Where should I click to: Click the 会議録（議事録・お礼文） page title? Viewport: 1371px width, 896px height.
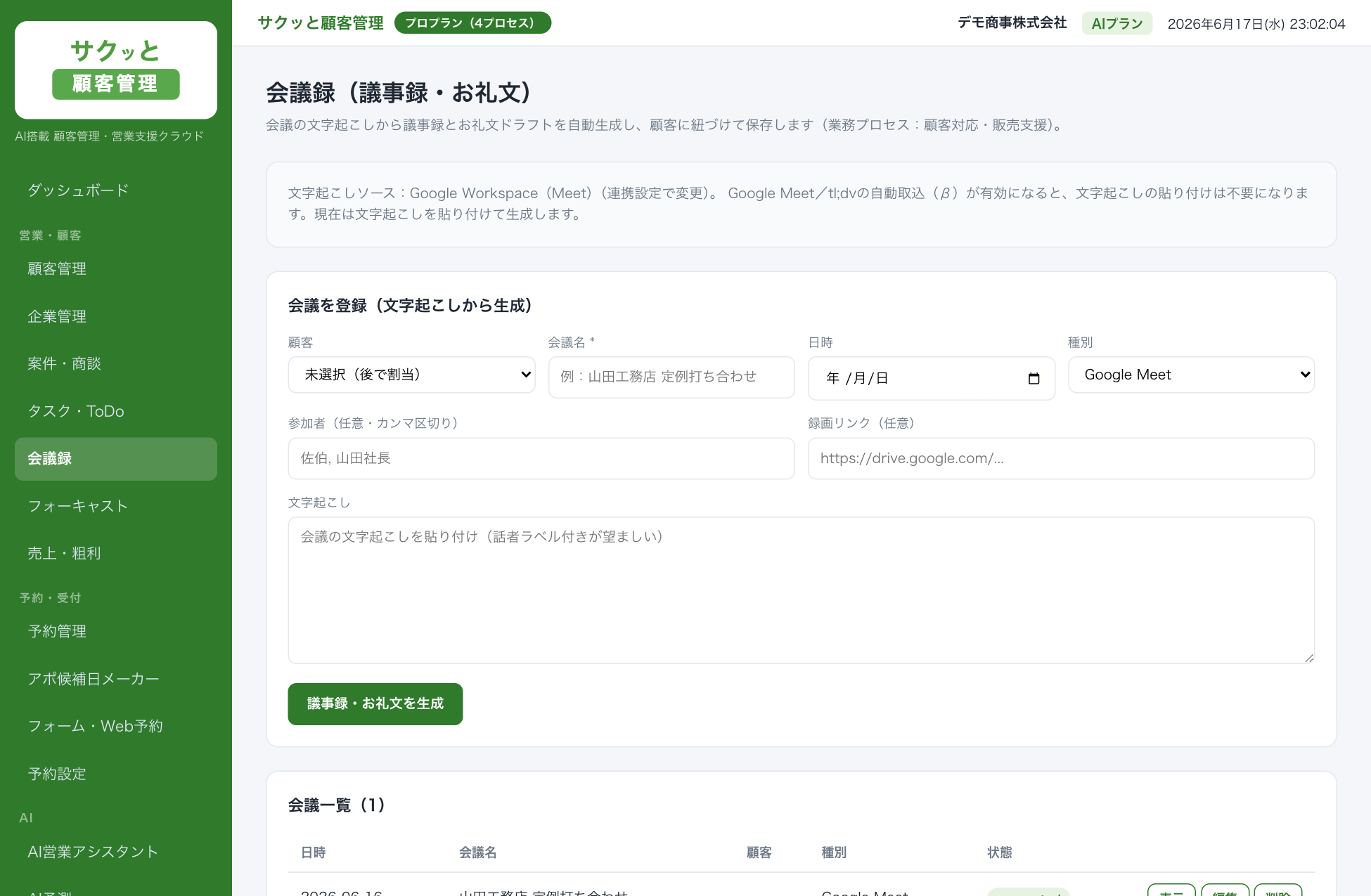[399, 93]
